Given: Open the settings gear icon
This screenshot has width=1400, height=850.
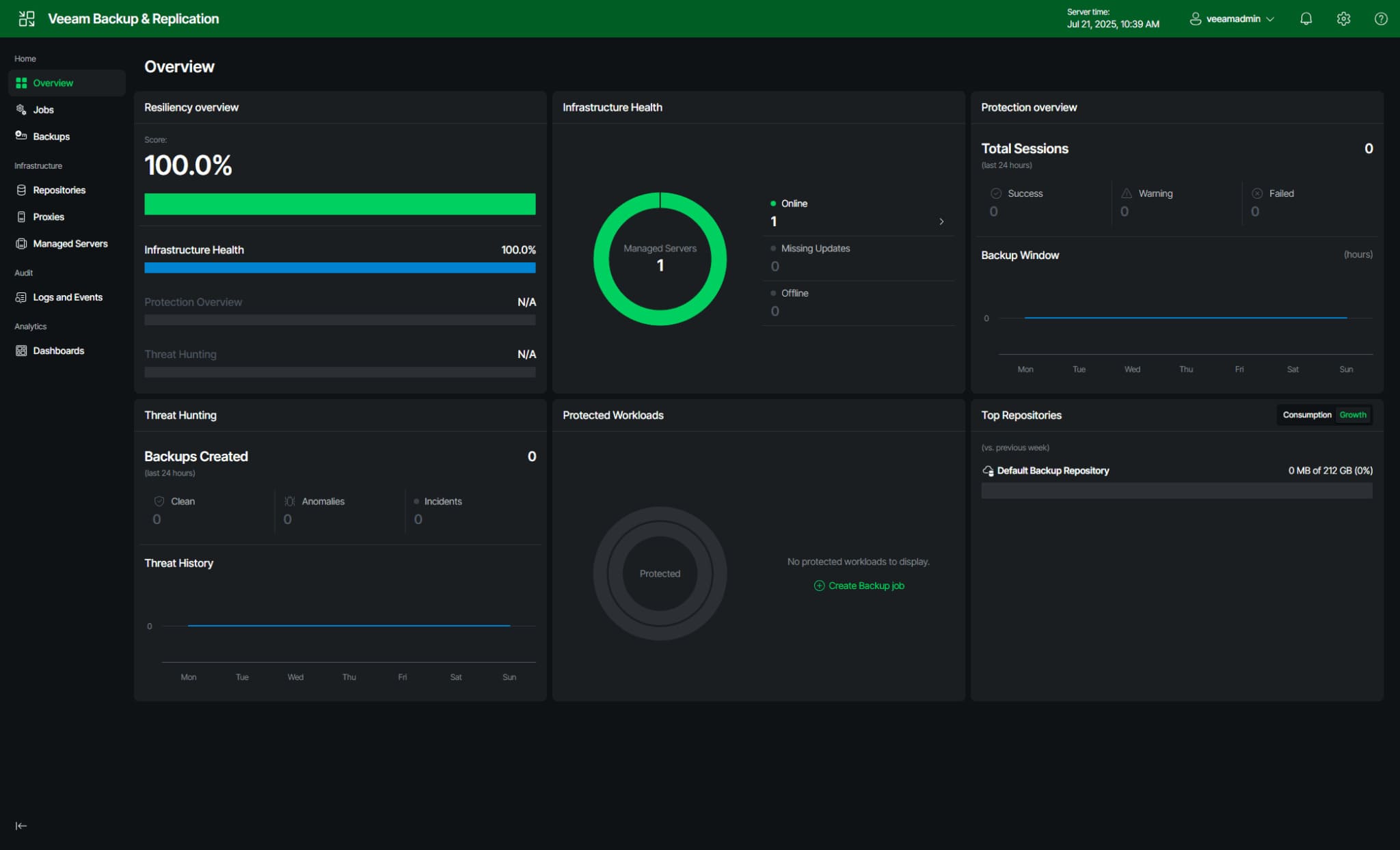Looking at the screenshot, I should coord(1343,19).
